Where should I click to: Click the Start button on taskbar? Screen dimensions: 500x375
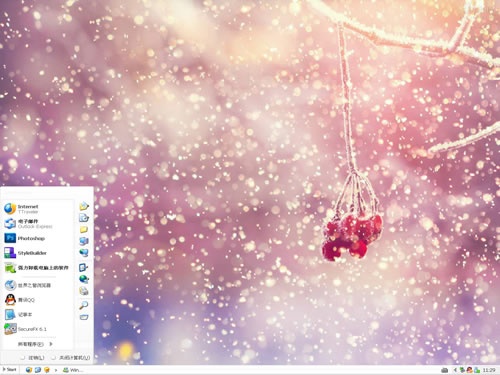click(x=9, y=370)
